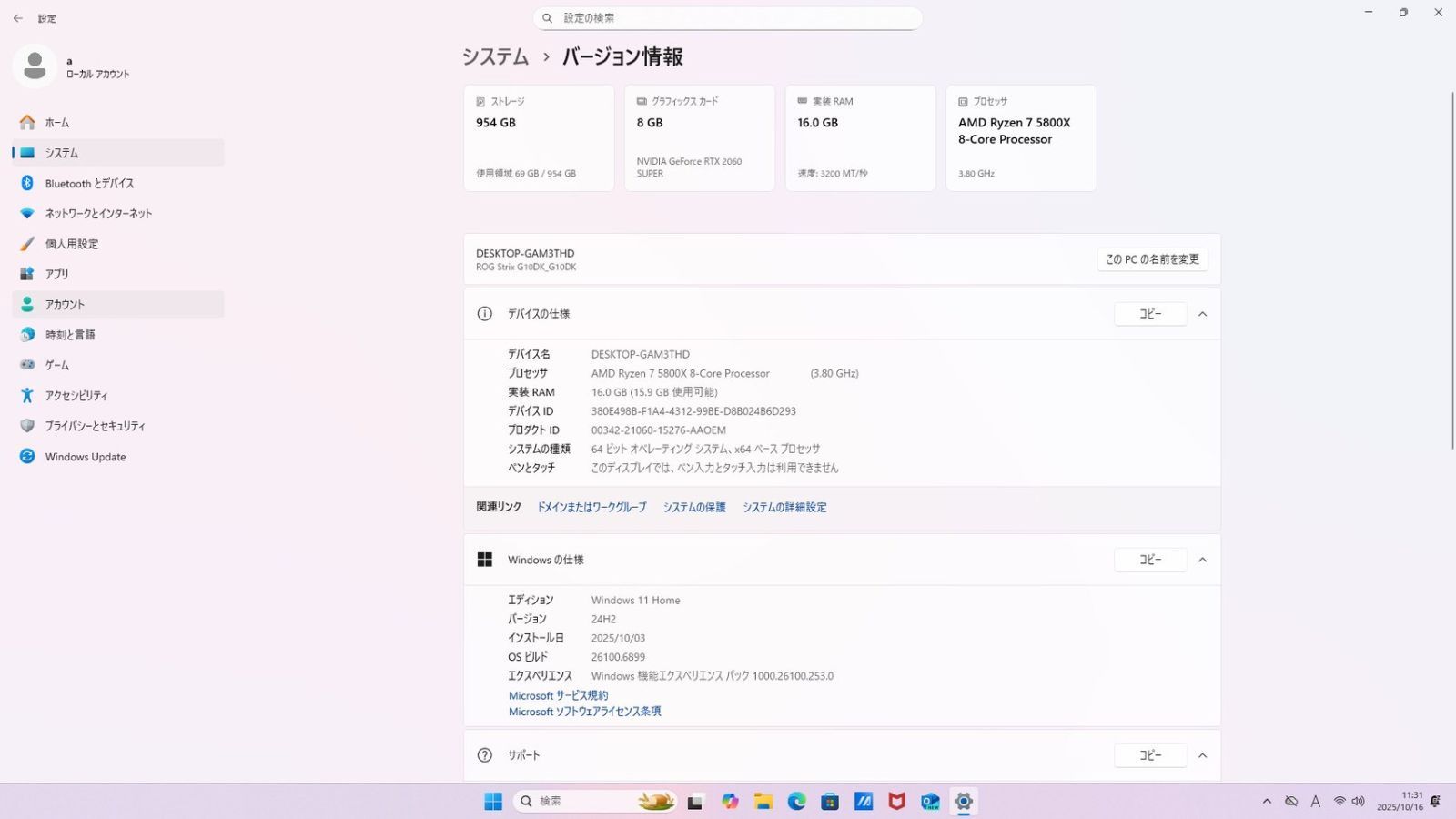Open Windows Update from the sidebar
Image resolution: width=1456 pixels, height=819 pixels.
coord(85,456)
